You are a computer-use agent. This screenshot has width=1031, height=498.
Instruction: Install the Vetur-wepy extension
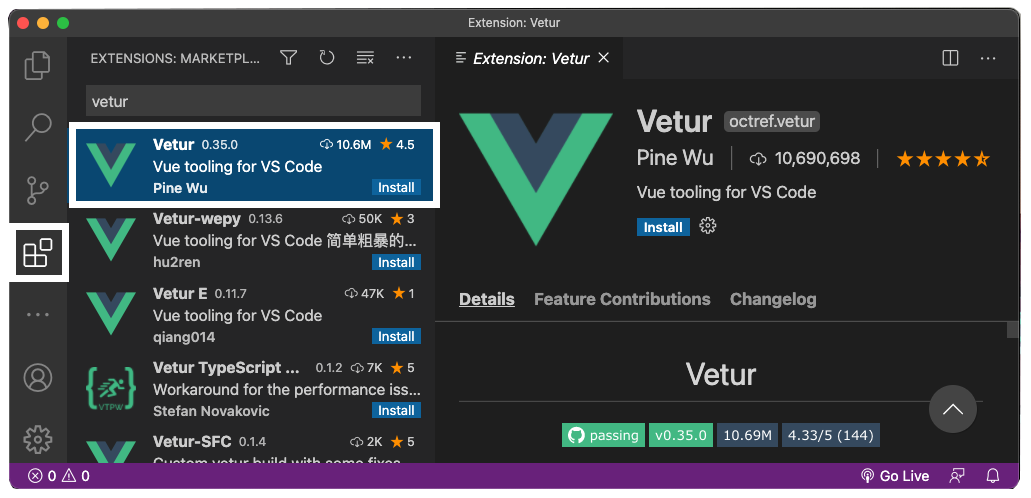click(396, 262)
